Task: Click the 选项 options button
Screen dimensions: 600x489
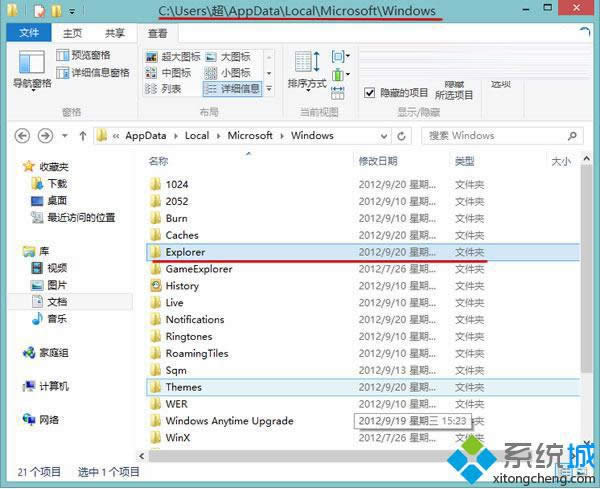Action: tap(501, 84)
